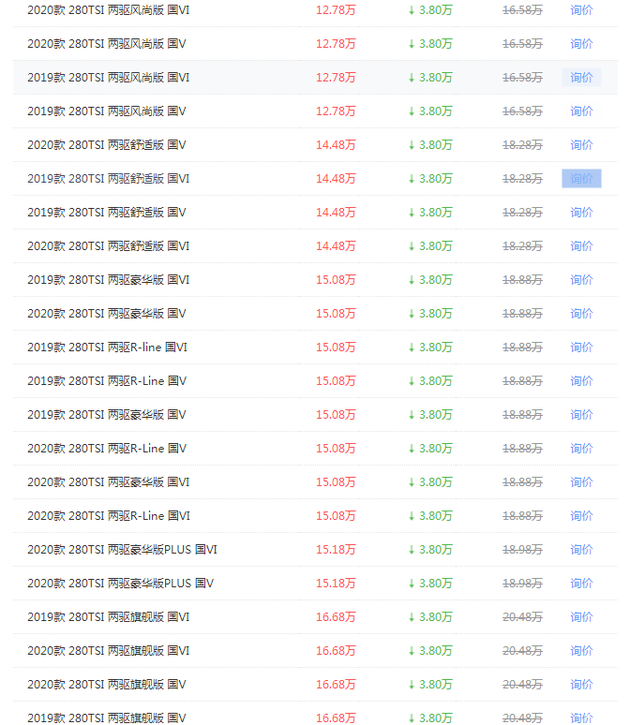The width and height of the screenshot is (630, 725).
Task: Click 询价 for 2019款 两驱豪华版 国VI
Action: [581, 280]
